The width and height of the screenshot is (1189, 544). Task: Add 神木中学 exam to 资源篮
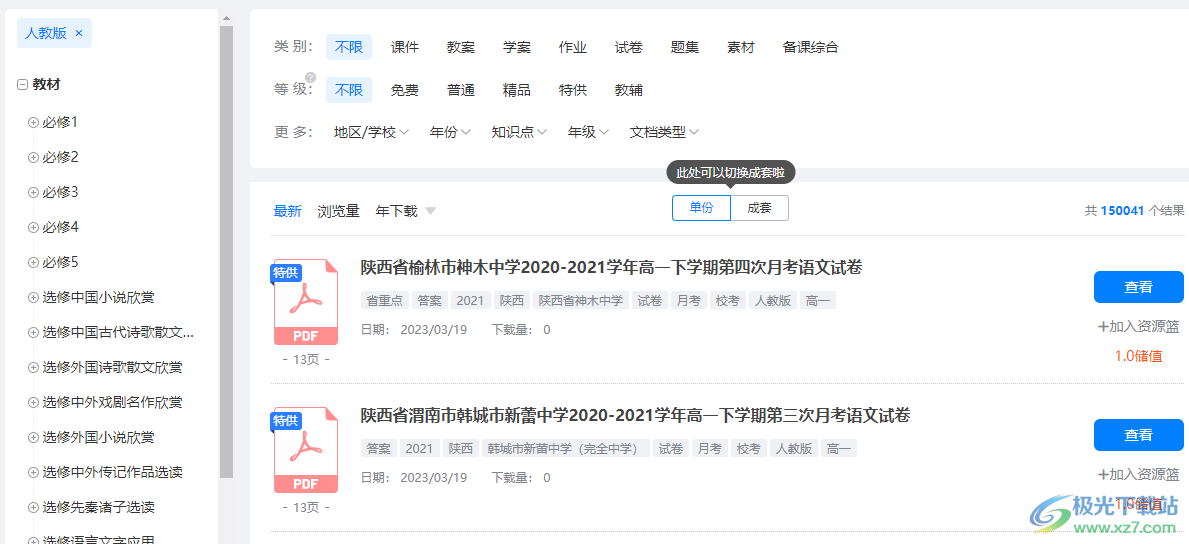point(1138,327)
